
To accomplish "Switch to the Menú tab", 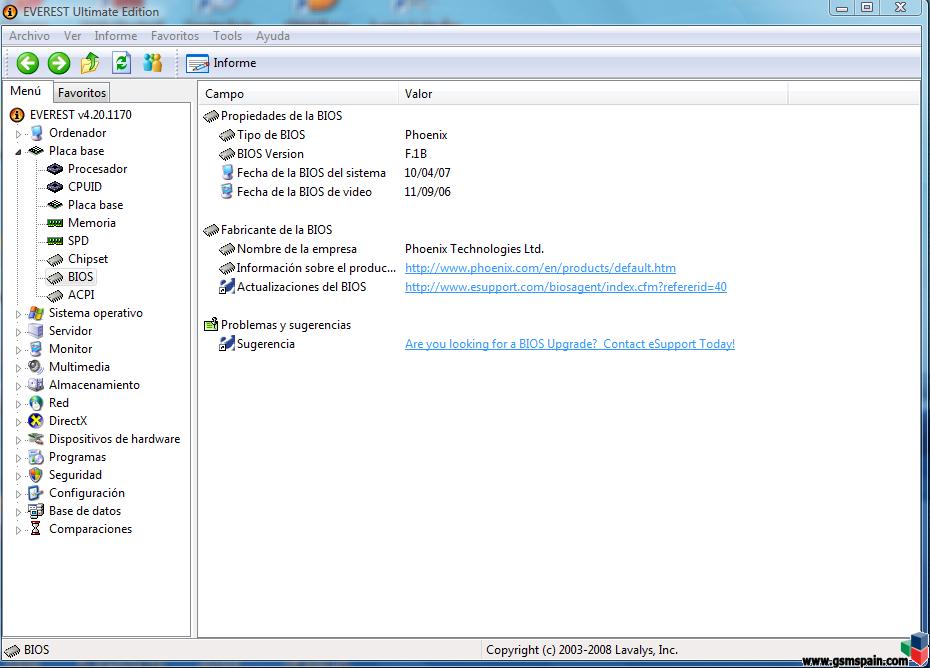I will 26,91.
